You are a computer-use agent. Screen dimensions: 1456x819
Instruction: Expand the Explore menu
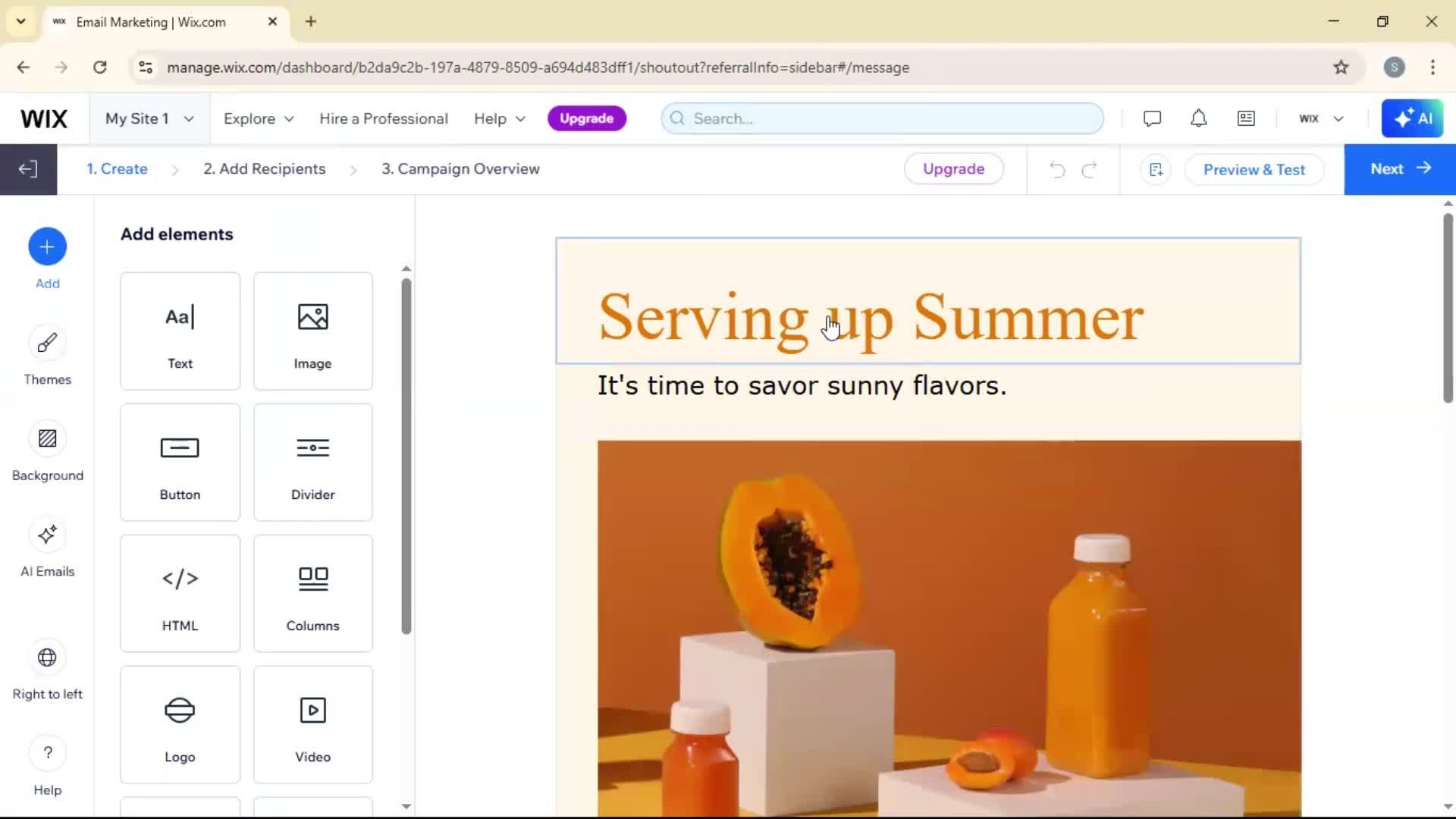pos(258,118)
